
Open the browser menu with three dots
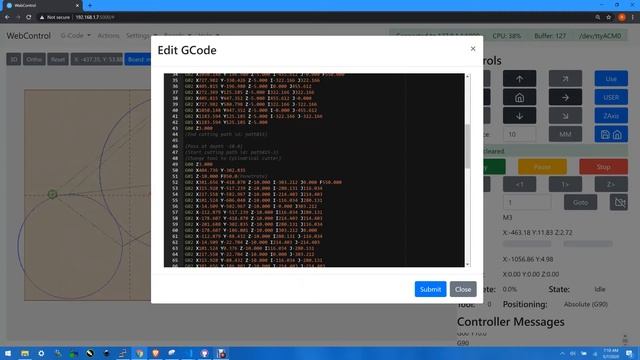coord(632,17)
